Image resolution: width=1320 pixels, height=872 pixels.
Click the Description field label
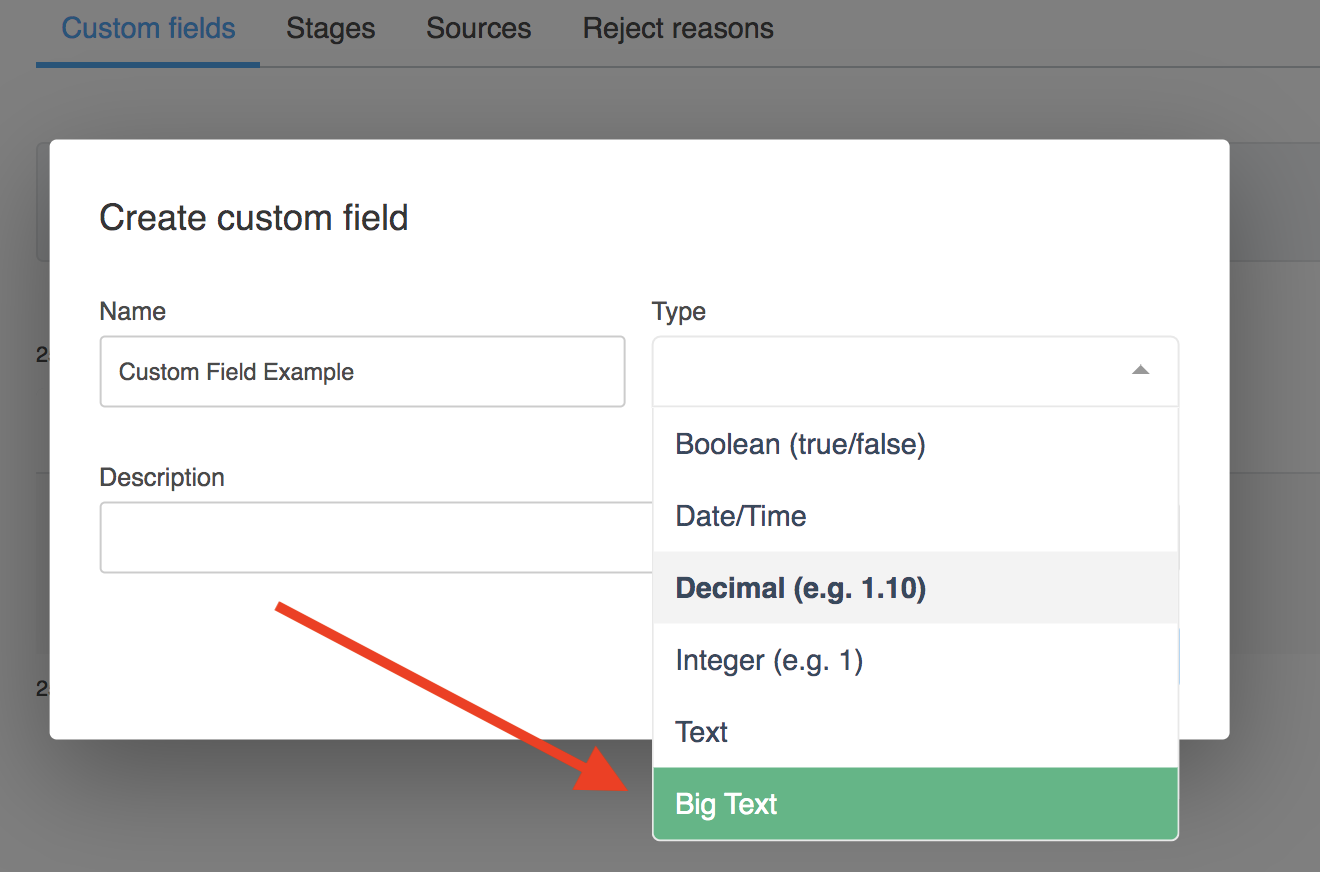coord(162,477)
